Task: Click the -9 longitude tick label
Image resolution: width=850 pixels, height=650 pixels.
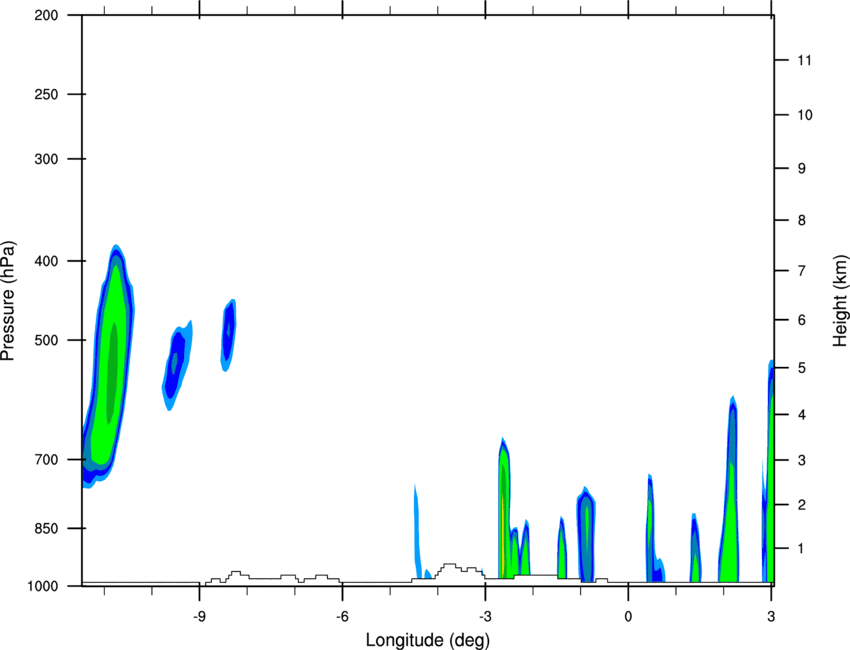Action: [199, 616]
